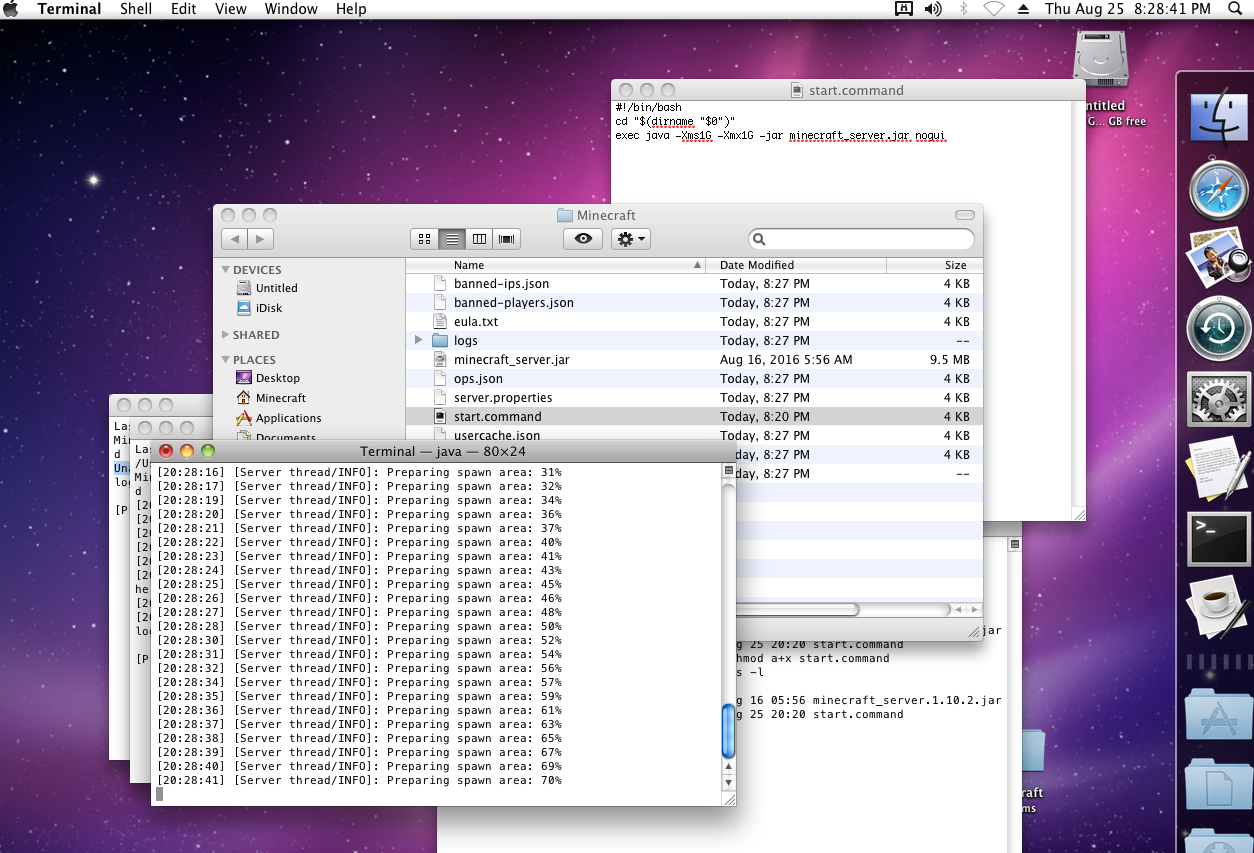The image size is (1254, 853).
Task: Select the file banned-ips.json
Action: tap(694, 284)
